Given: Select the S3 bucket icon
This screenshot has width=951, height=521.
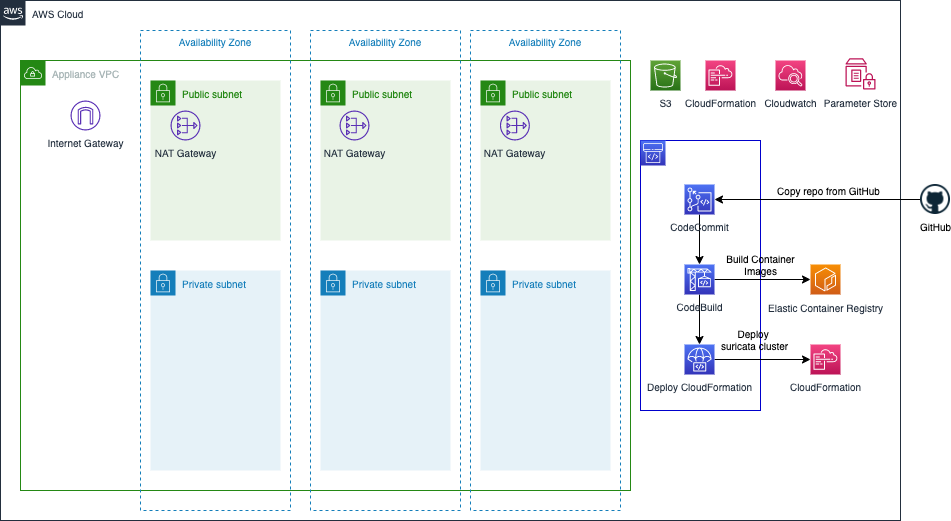Looking at the screenshot, I should click(x=665, y=76).
